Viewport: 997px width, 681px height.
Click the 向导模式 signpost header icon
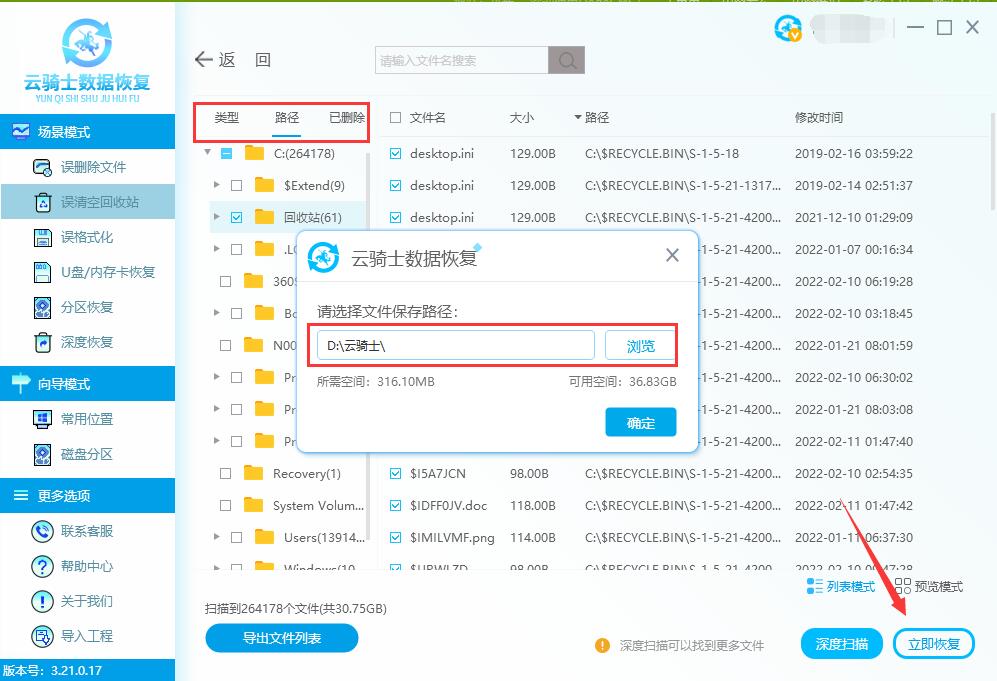(x=20, y=383)
